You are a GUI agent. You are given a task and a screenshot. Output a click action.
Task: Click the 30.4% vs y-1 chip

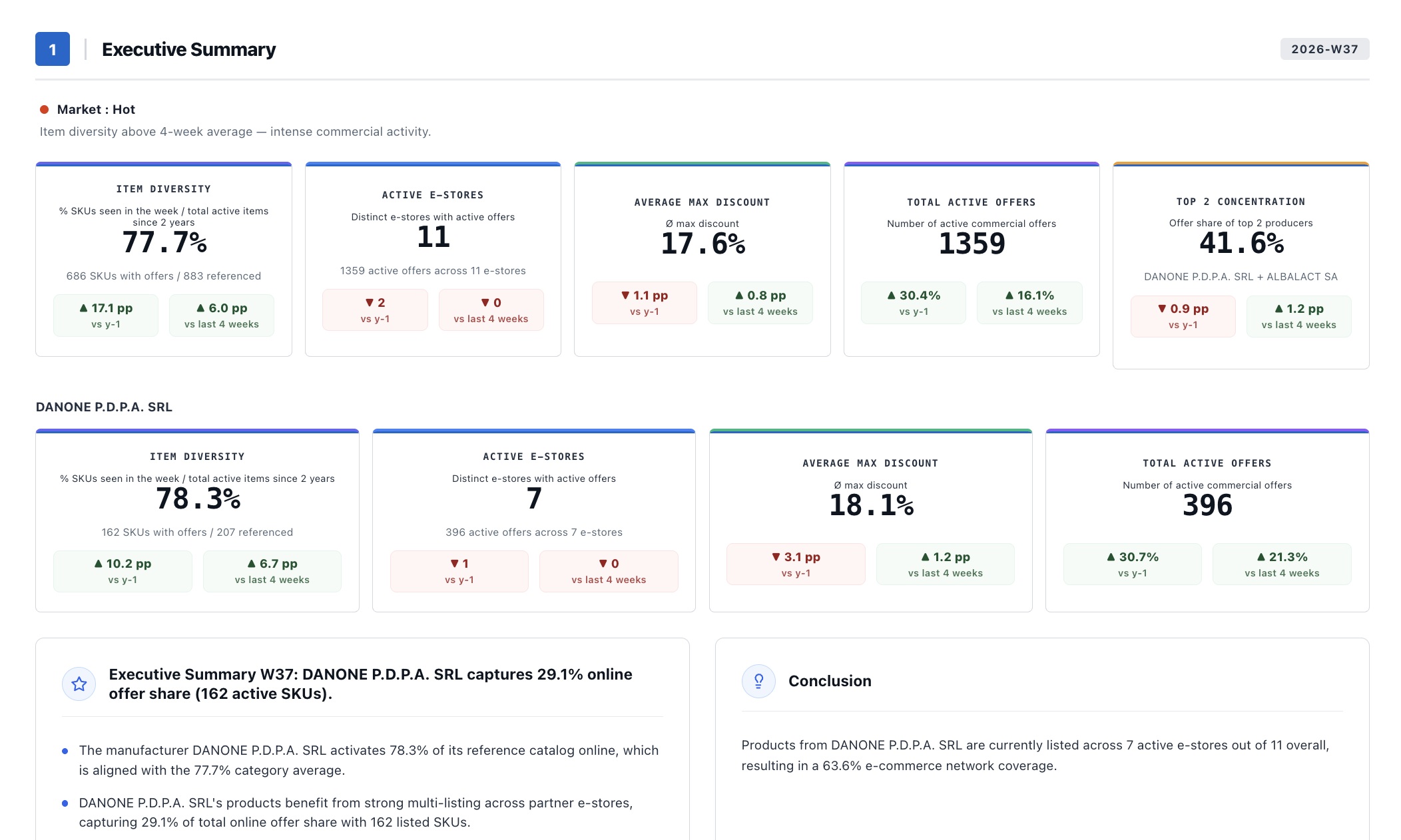click(914, 303)
